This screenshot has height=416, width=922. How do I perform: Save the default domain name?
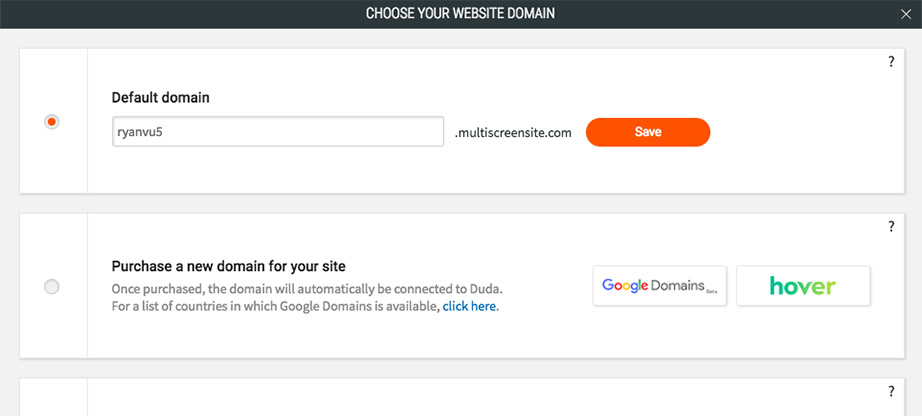(x=647, y=132)
